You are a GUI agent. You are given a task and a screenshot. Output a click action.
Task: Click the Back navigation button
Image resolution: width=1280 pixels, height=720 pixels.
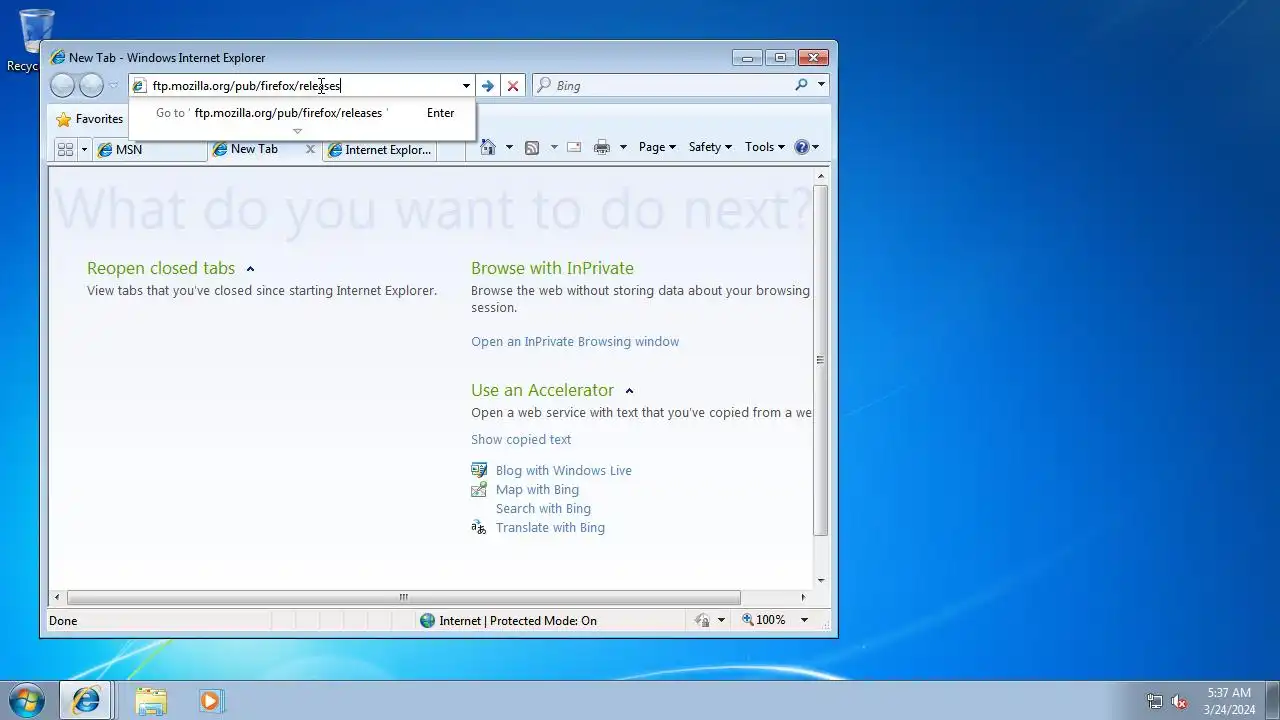tap(63, 86)
